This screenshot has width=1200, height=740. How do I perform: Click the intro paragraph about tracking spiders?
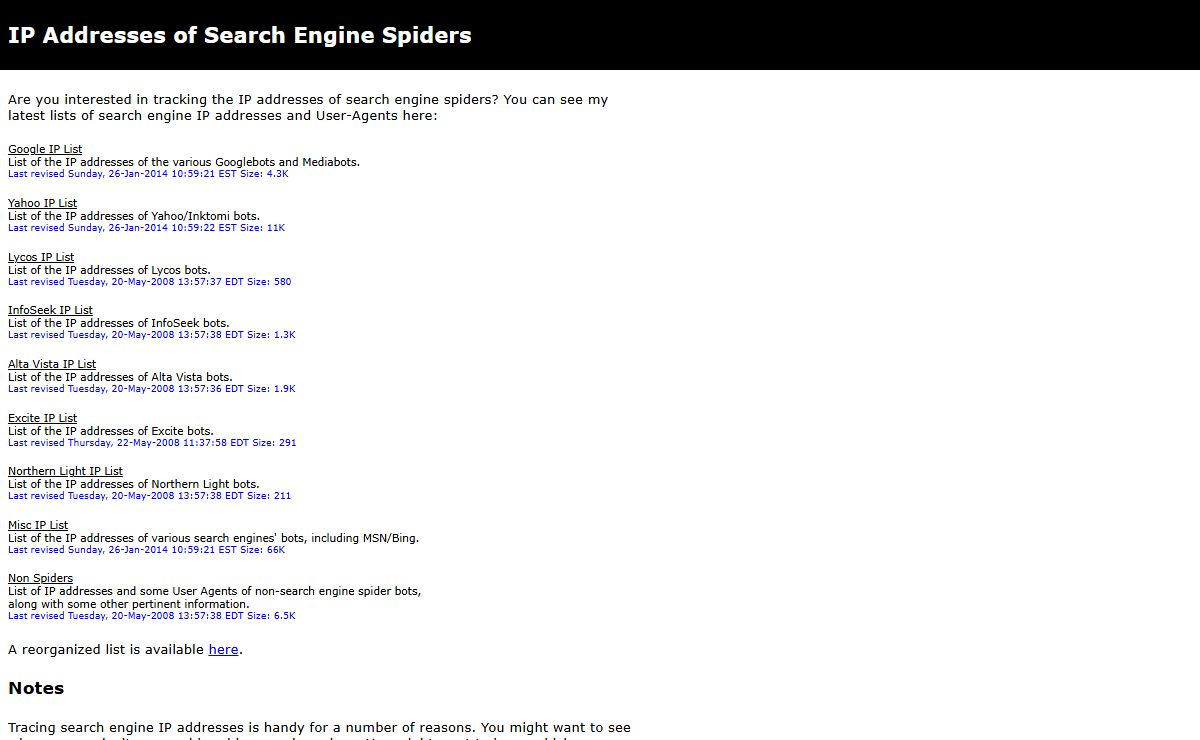[x=308, y=107]
